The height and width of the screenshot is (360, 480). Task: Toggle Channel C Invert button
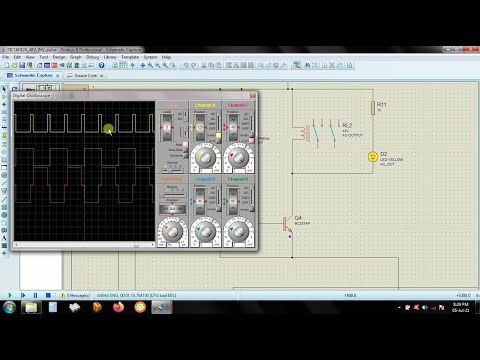click(252, 136)
